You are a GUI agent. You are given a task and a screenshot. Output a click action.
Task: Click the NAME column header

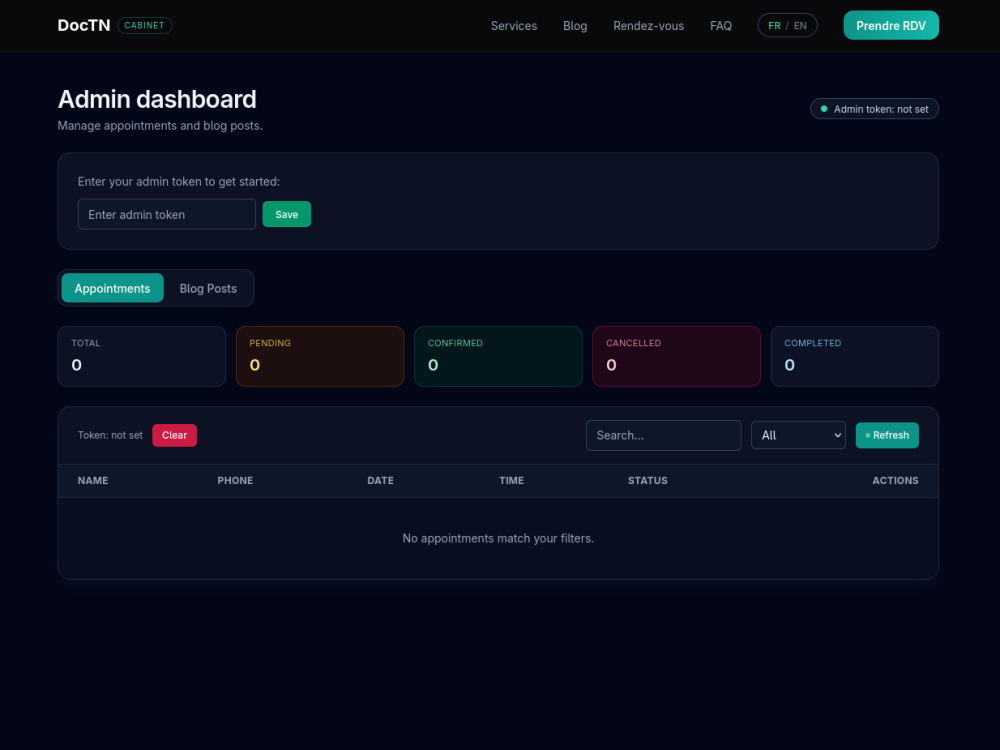coord(93,481)
